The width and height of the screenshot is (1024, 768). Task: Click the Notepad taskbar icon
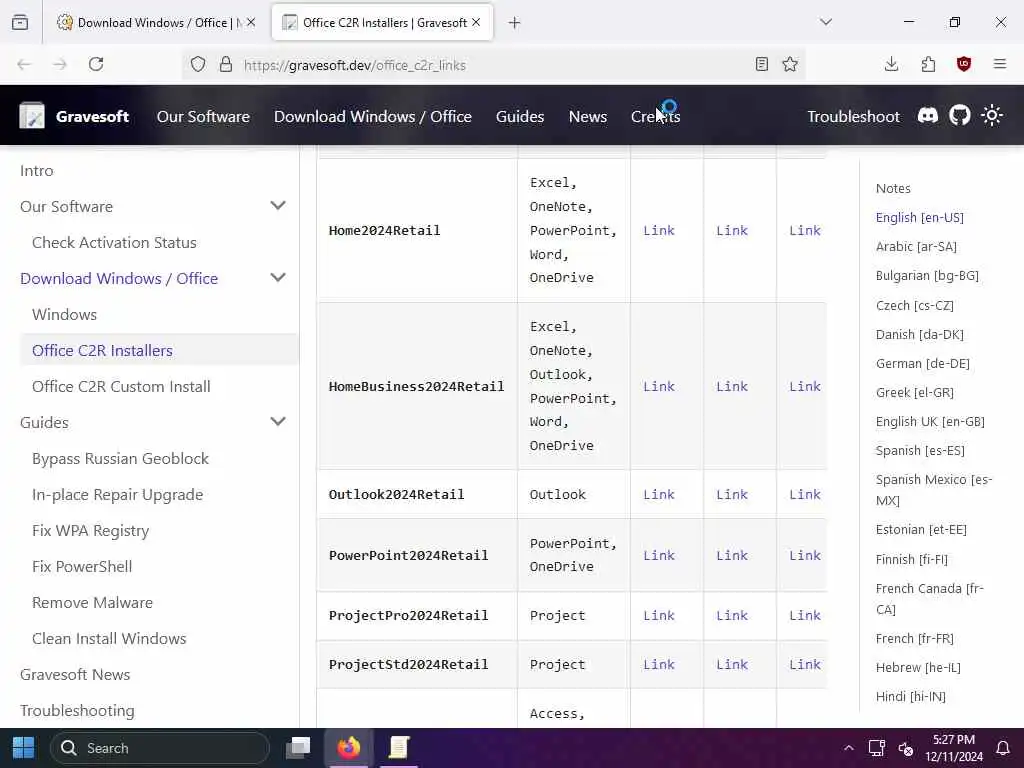pos(399,748)
